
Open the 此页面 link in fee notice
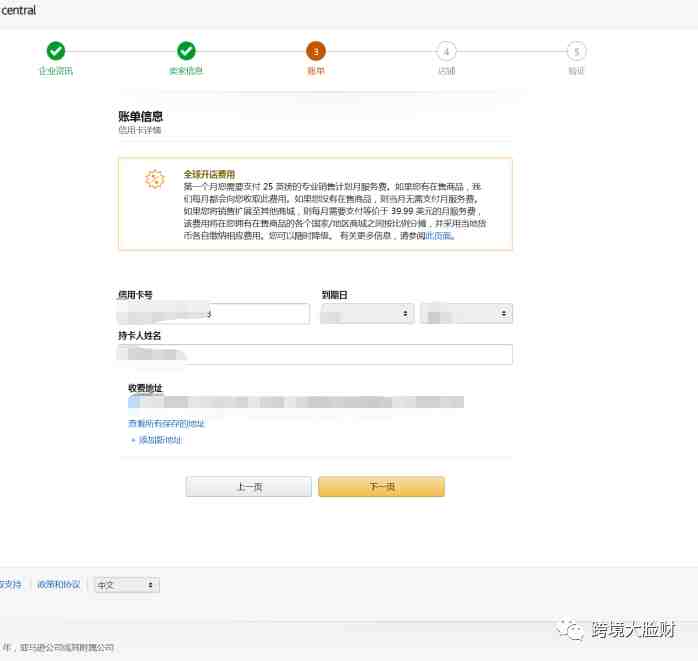pos(439,236)
